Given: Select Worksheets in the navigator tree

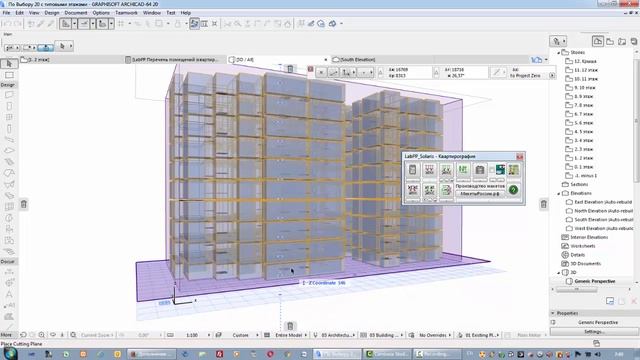Looking at the screenshot, I should tap(582, 246).
